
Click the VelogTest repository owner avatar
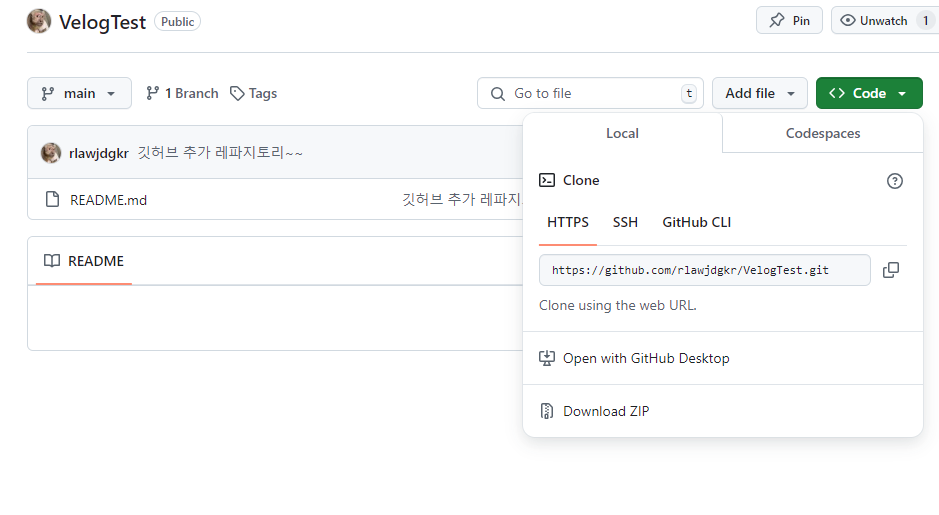(x=39, y=22)
